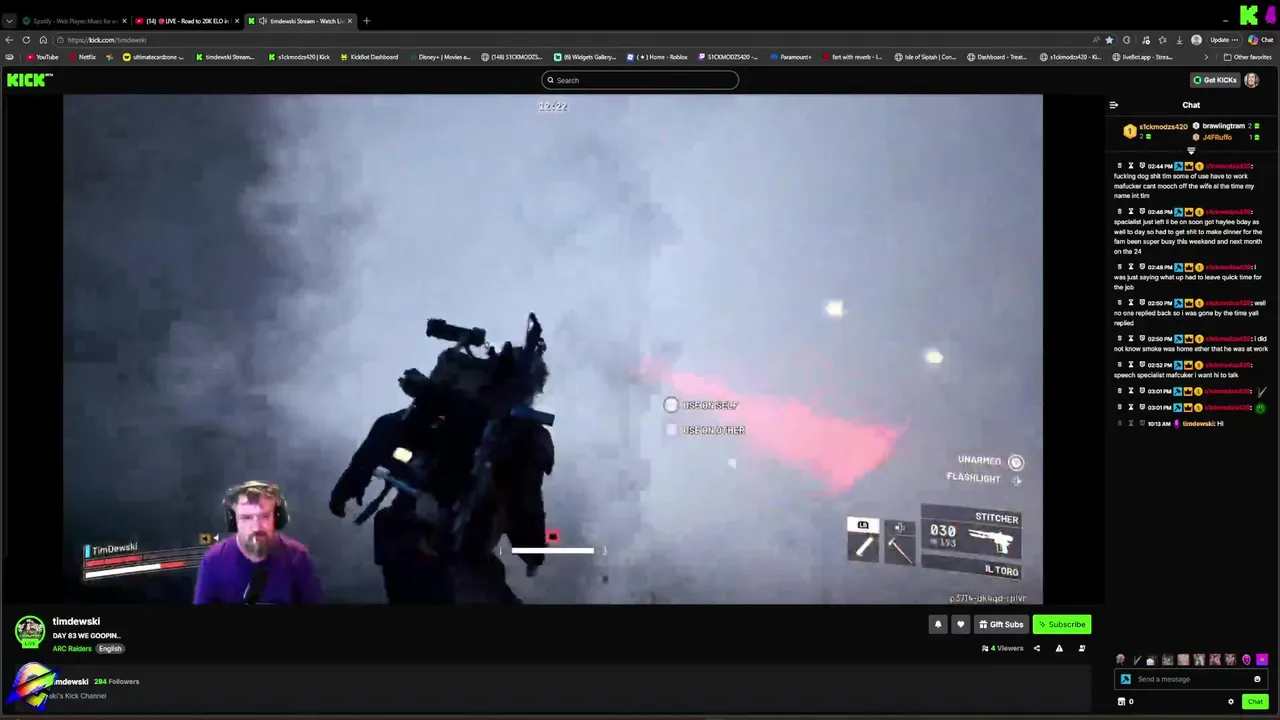
Task: Open the Paramount+ bookmark
Action: tap(791, 57)
